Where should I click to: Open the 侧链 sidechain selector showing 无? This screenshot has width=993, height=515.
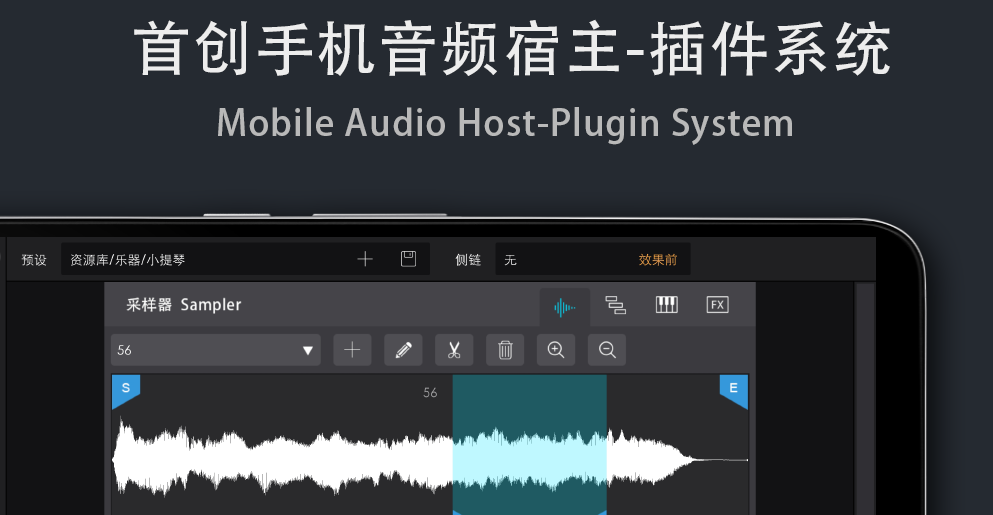tap(560, 260)
